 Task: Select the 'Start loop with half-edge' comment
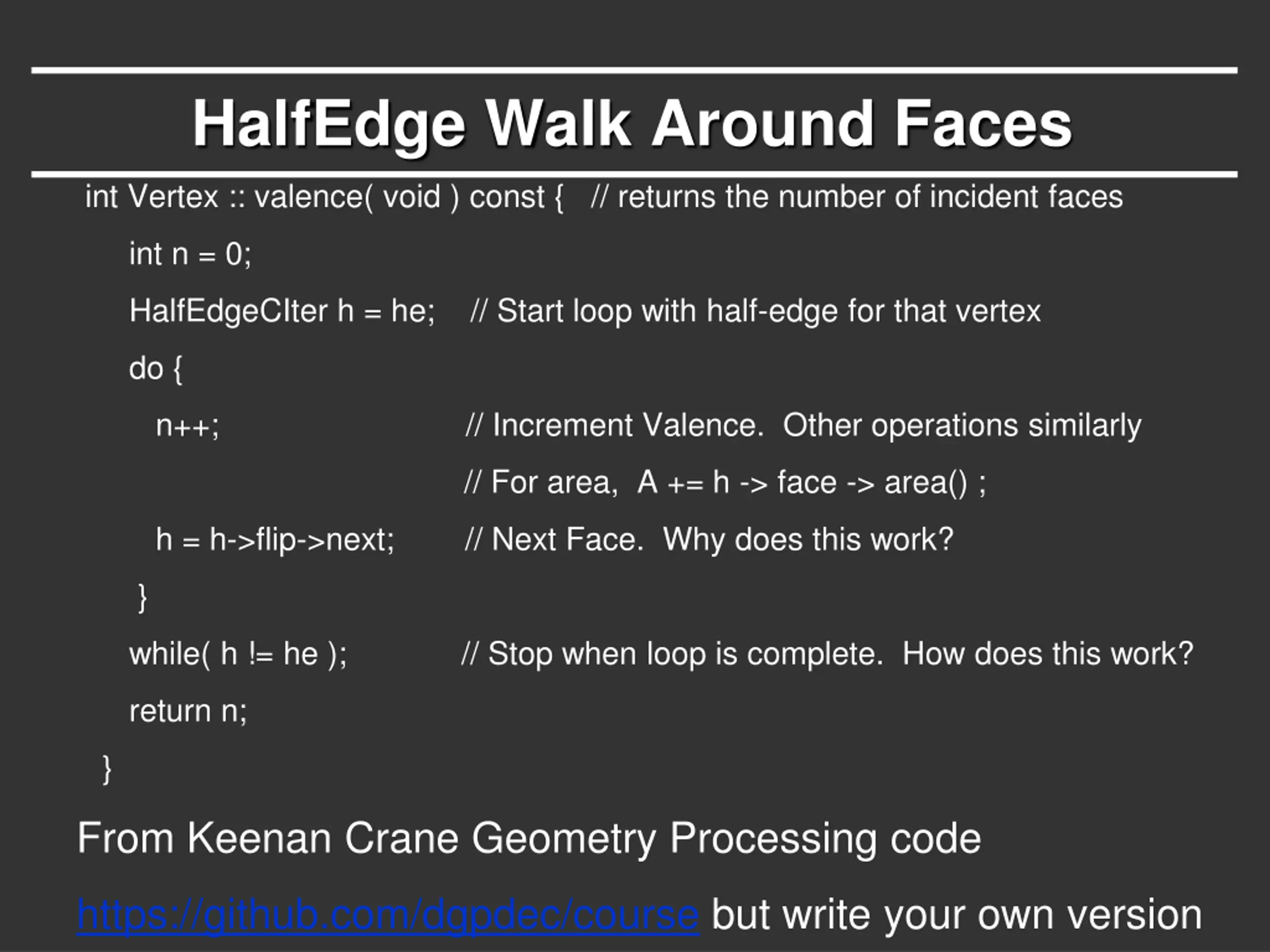click(755, 311)
